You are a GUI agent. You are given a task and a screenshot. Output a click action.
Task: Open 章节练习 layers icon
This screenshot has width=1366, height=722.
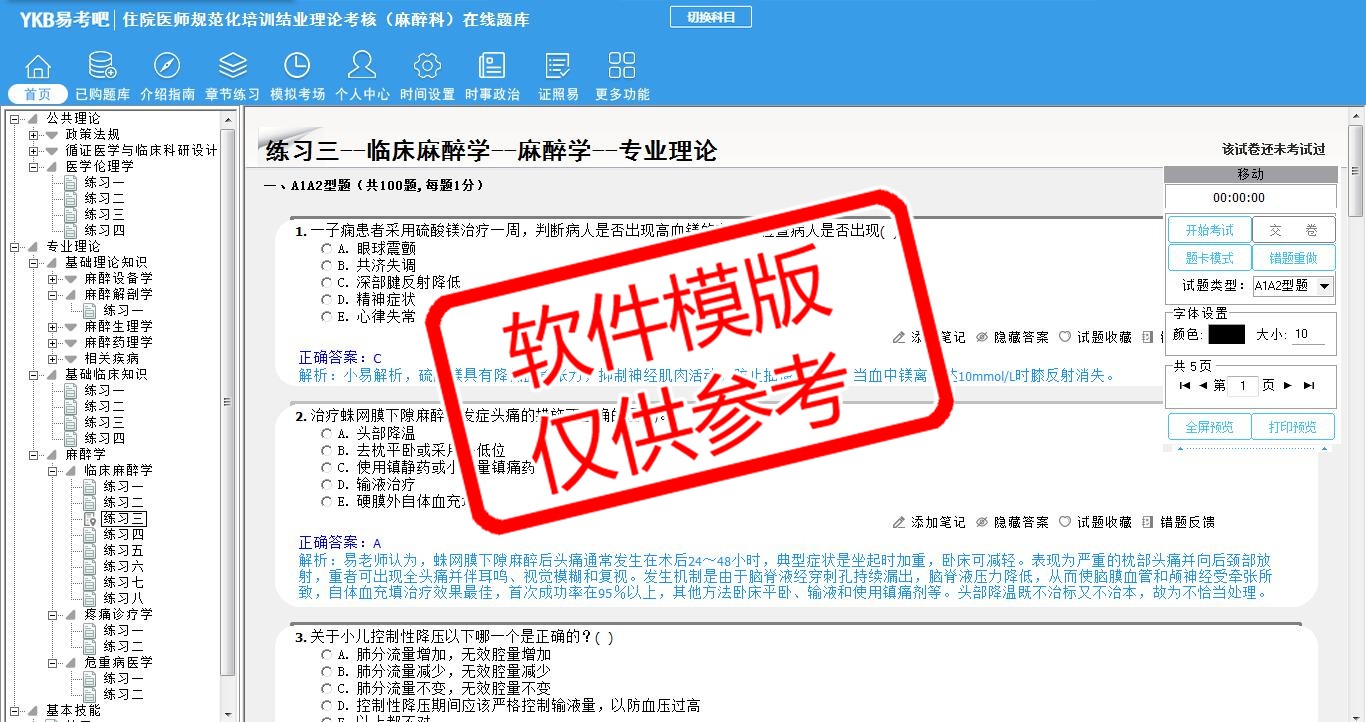coord(232,67)
